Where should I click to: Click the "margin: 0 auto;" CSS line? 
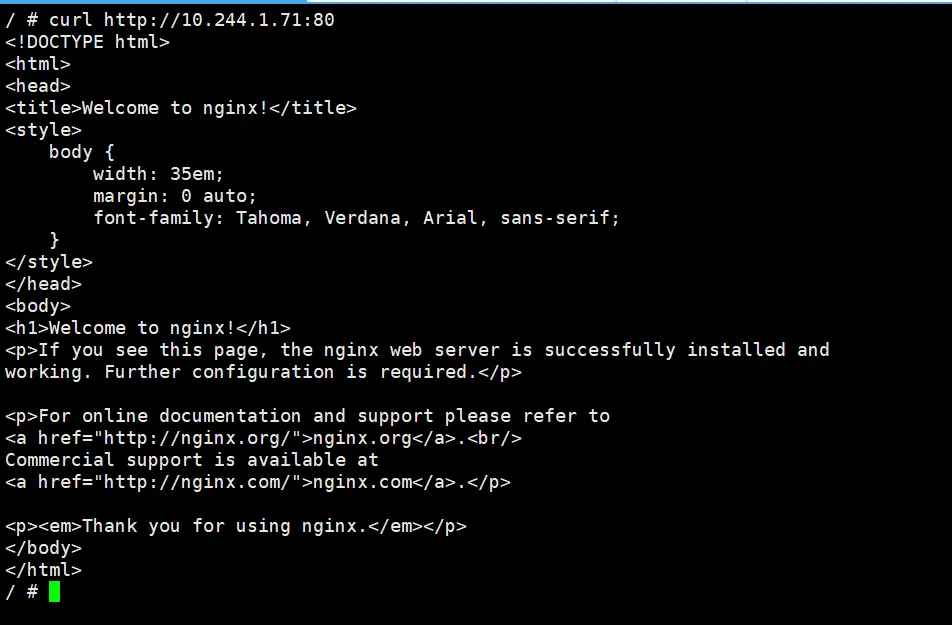click(x=175, y=196)
